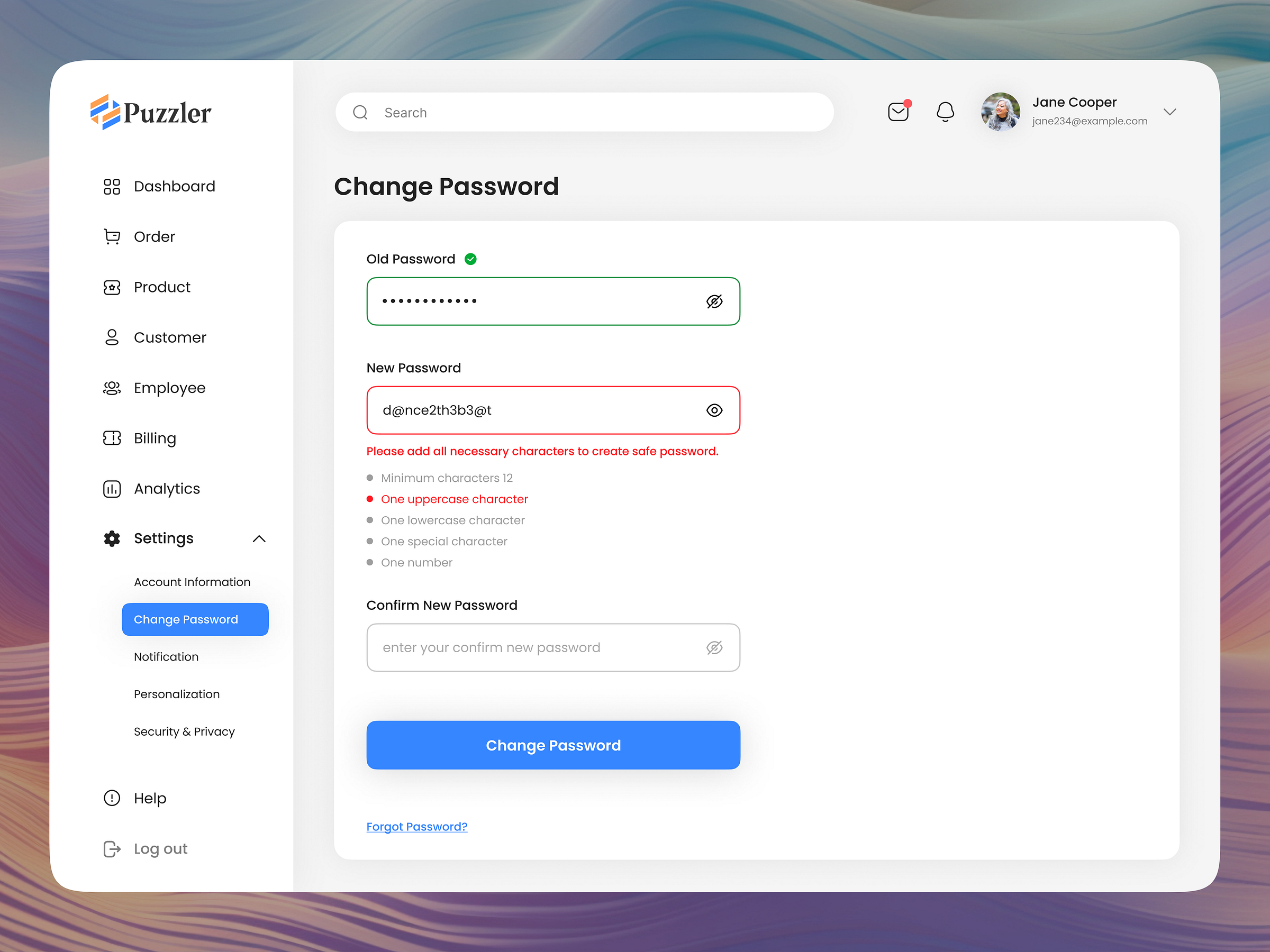Open the Analytics chart icon
This screenshot has height=952, width=1270.
click(112, 488)
